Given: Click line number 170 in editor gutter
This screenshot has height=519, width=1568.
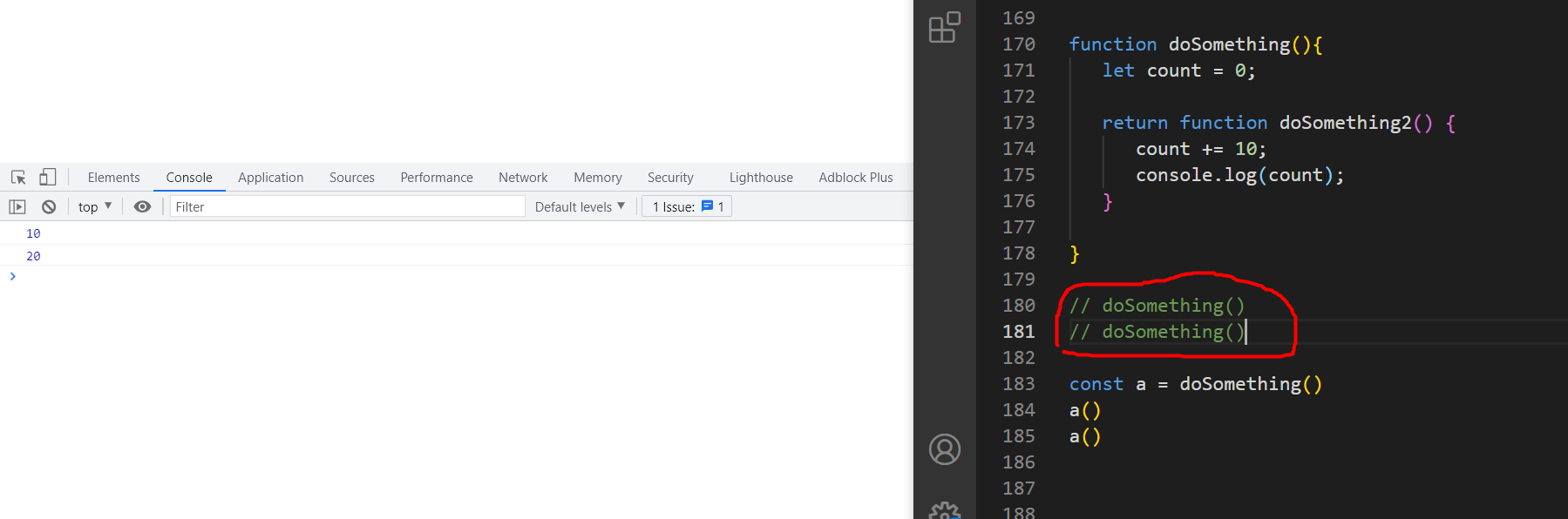Looking at the screenshot, I should tap(1019, 44).
